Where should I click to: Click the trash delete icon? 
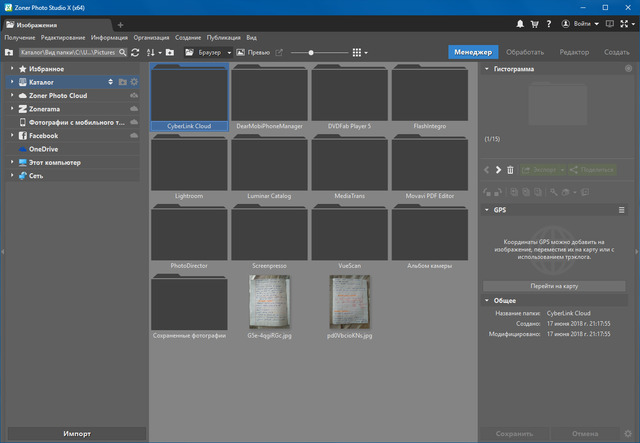(x=510, y=170)
